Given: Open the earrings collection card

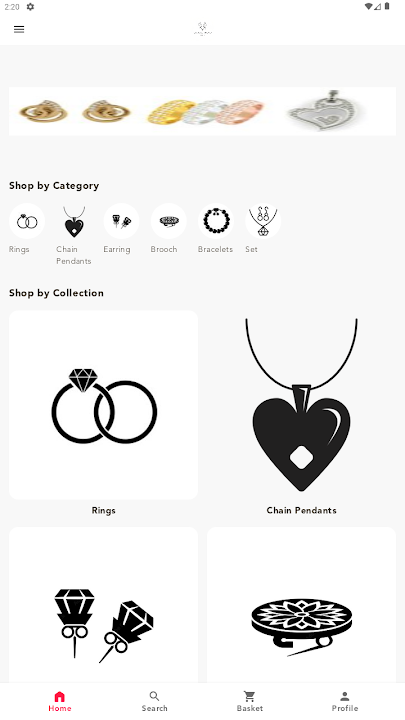Looking at the screenshot, I should point(103,605).
